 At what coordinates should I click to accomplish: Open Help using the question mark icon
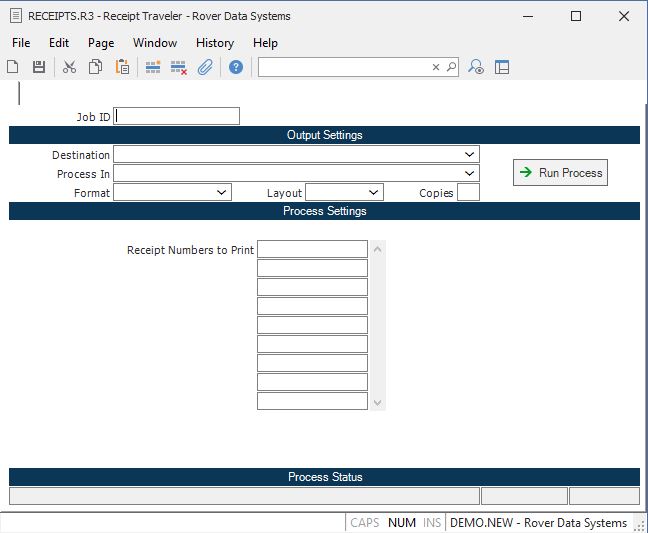pos(236,67)
